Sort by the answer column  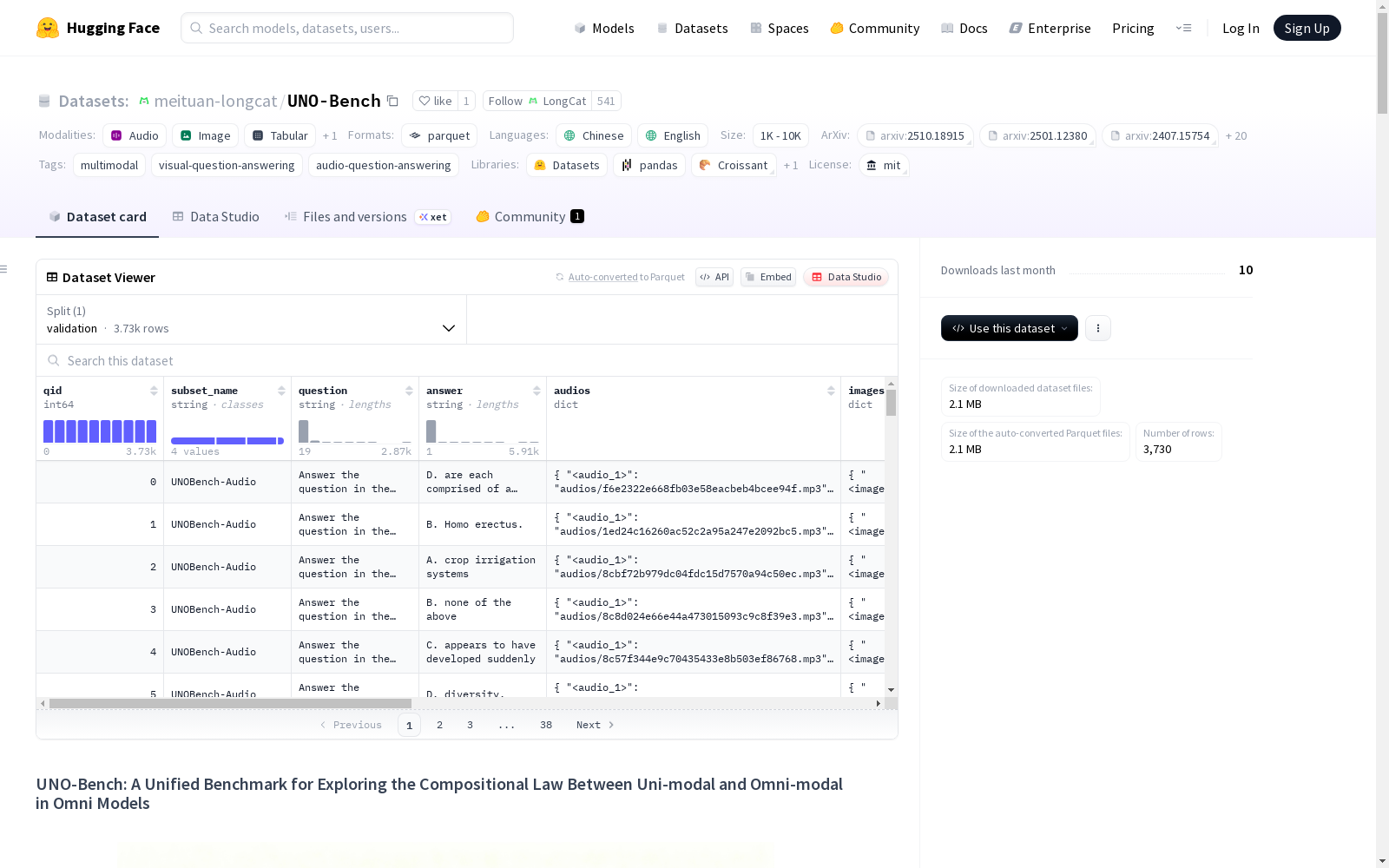click(x=537, y=391)
